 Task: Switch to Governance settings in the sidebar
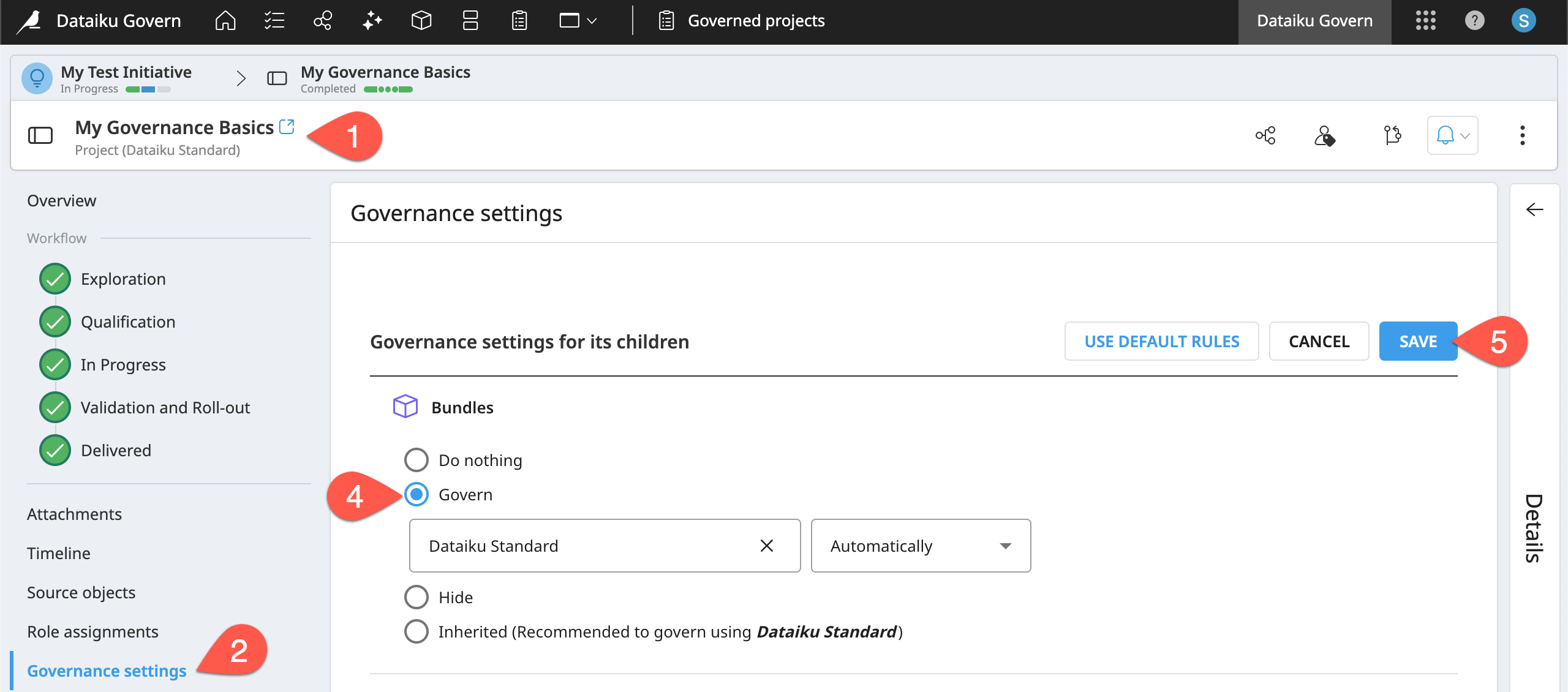(x=107, y=671)
